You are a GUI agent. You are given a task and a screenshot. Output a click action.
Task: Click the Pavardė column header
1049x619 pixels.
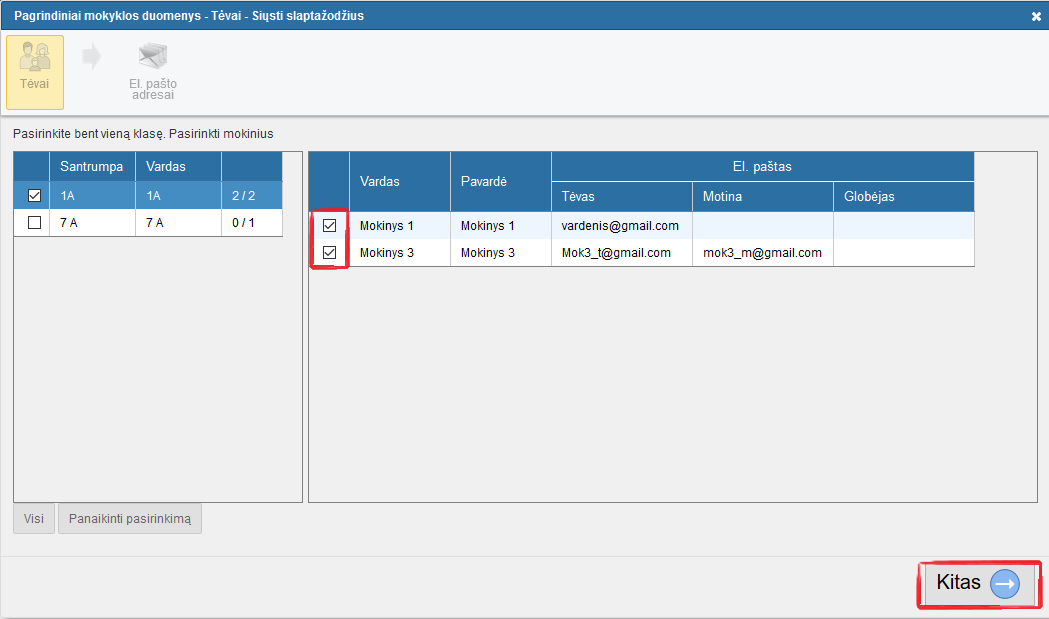pyautogui.click(x=501, y=181)
